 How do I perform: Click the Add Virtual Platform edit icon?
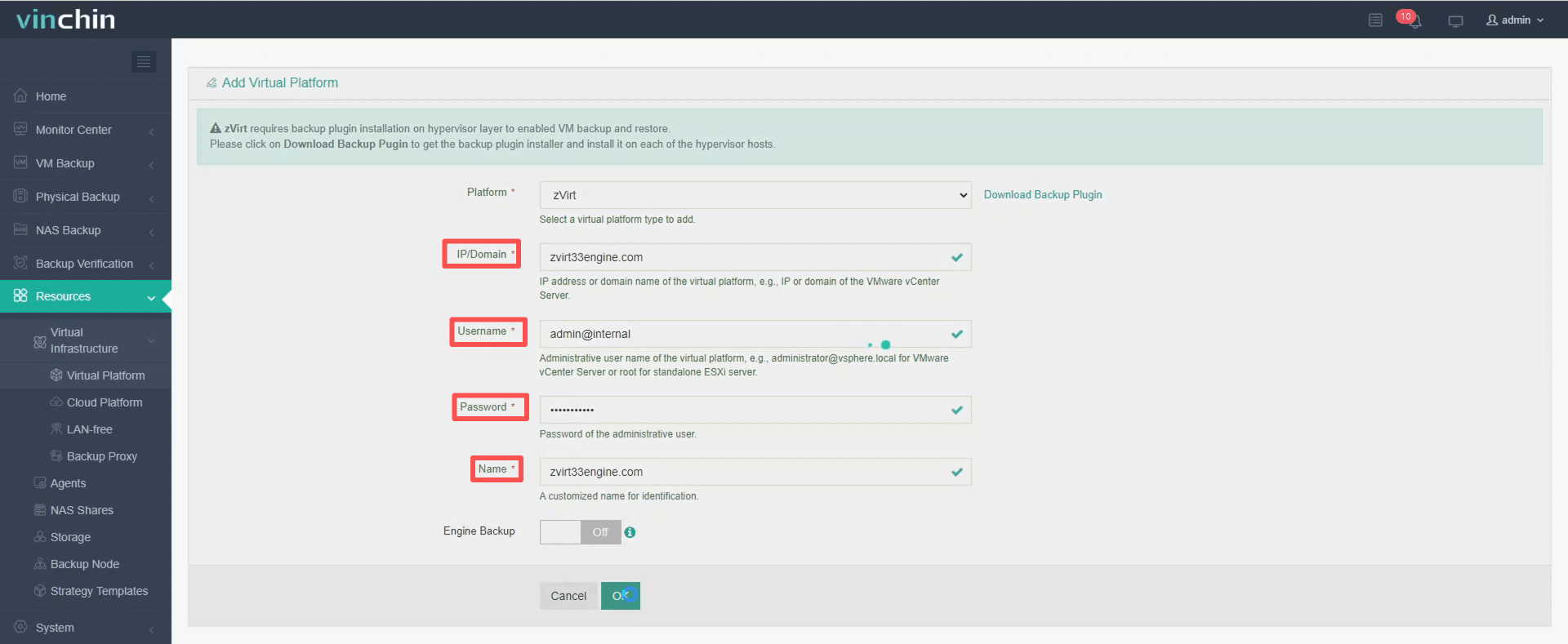tap(212, 82)
